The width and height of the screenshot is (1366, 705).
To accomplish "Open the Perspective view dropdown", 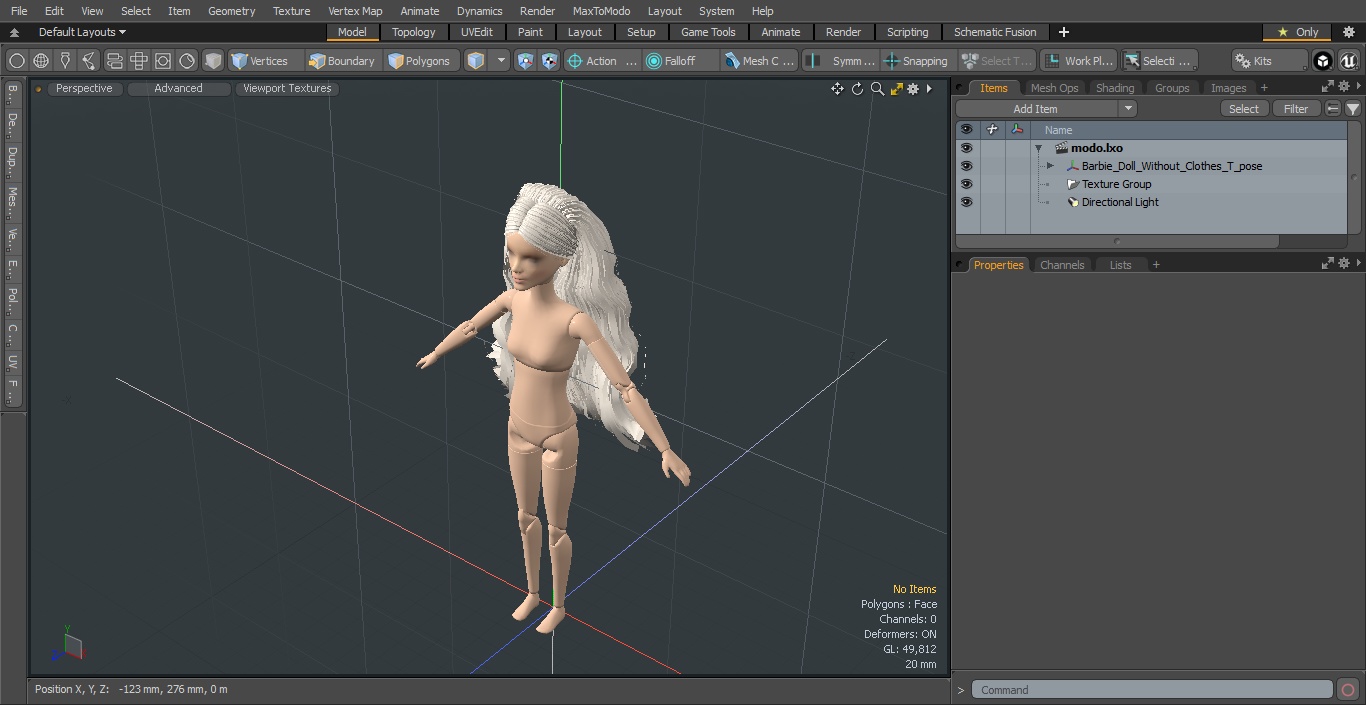I will pos(84,88).
